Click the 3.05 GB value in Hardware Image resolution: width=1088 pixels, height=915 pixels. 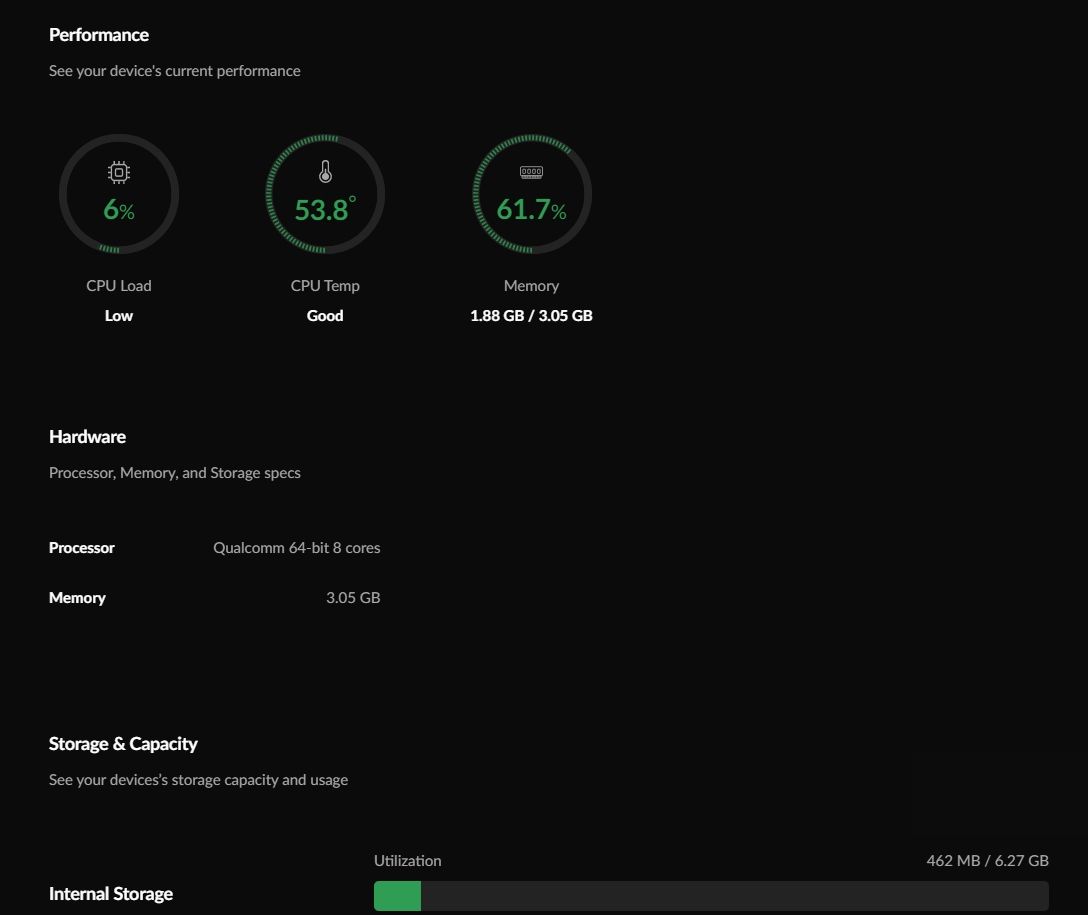pos(353,598)
